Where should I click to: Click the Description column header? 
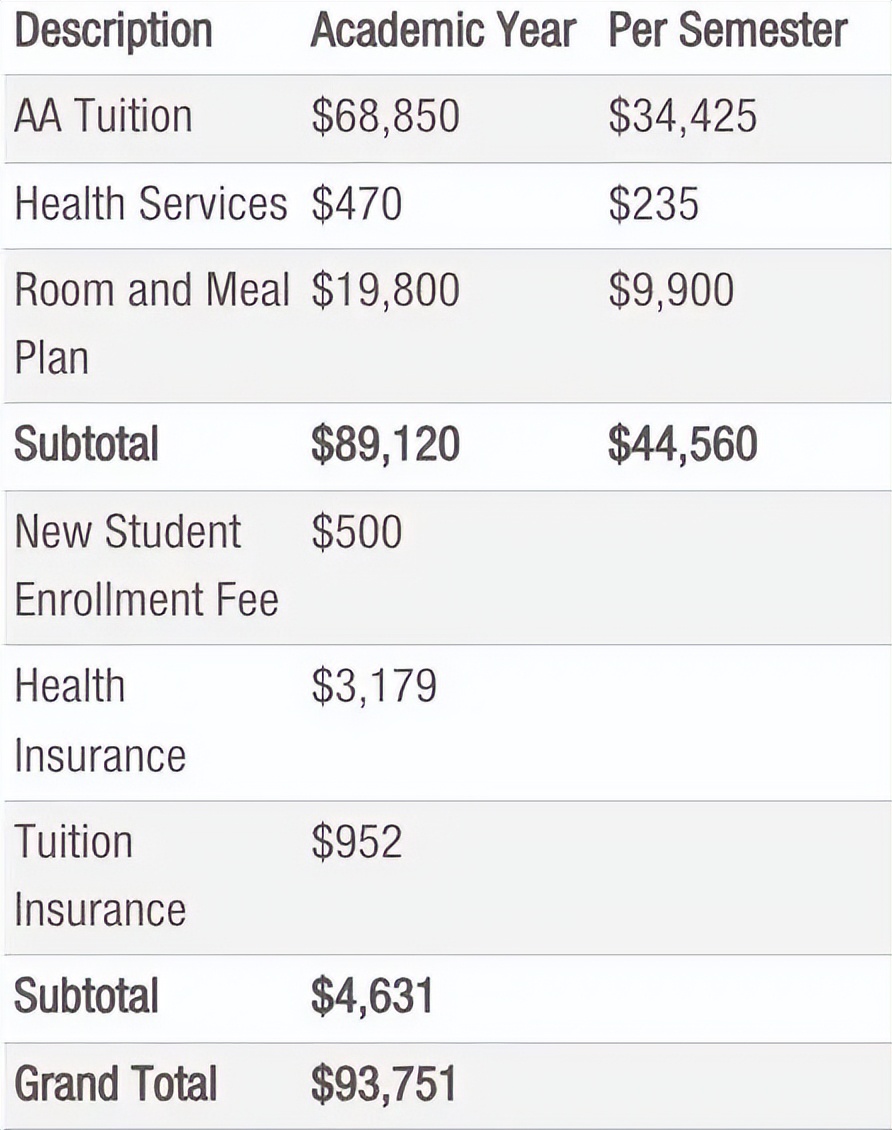tap(113, 31)
